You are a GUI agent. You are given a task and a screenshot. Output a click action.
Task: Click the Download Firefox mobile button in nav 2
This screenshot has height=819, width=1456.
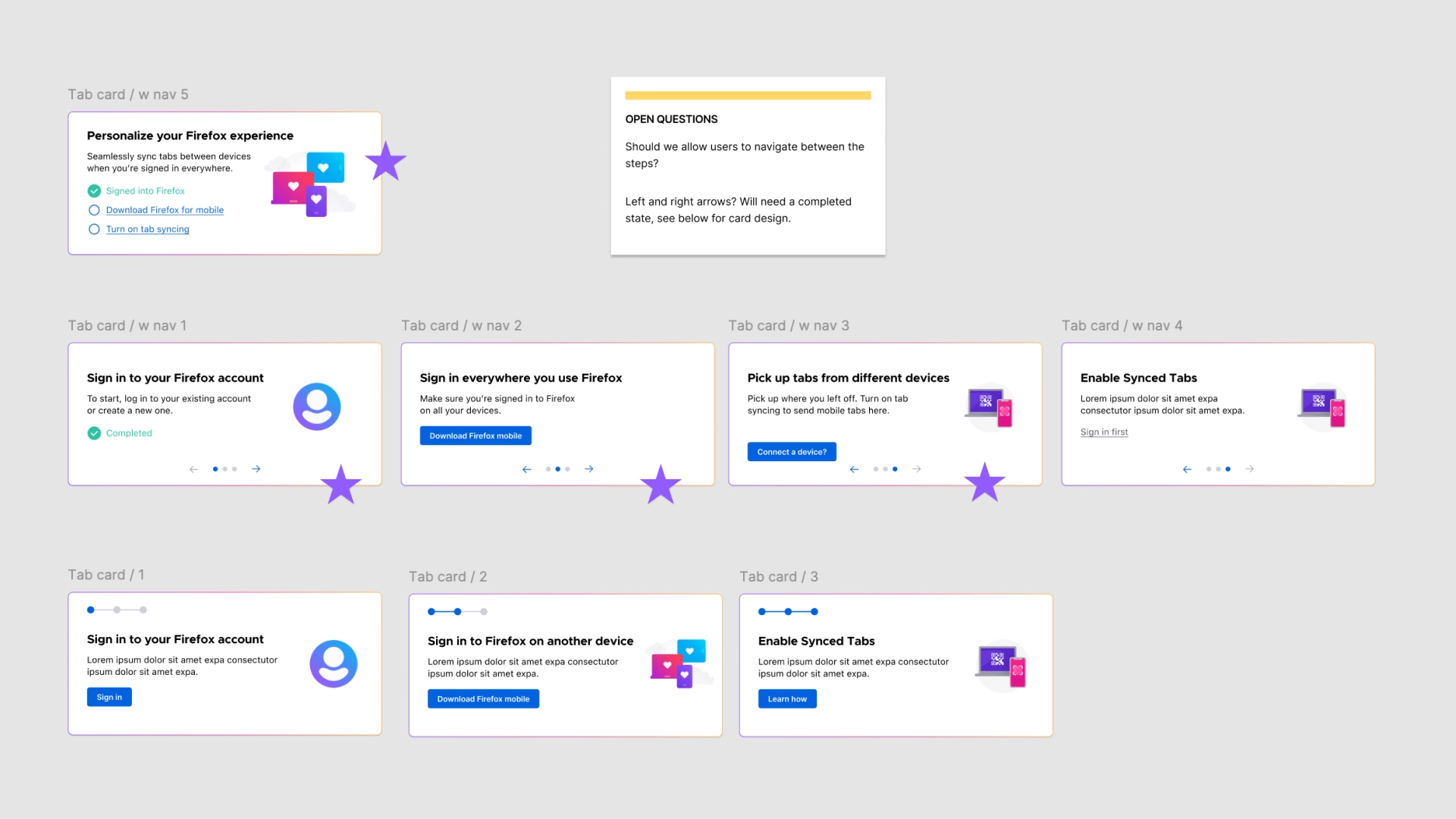(475, 436)
